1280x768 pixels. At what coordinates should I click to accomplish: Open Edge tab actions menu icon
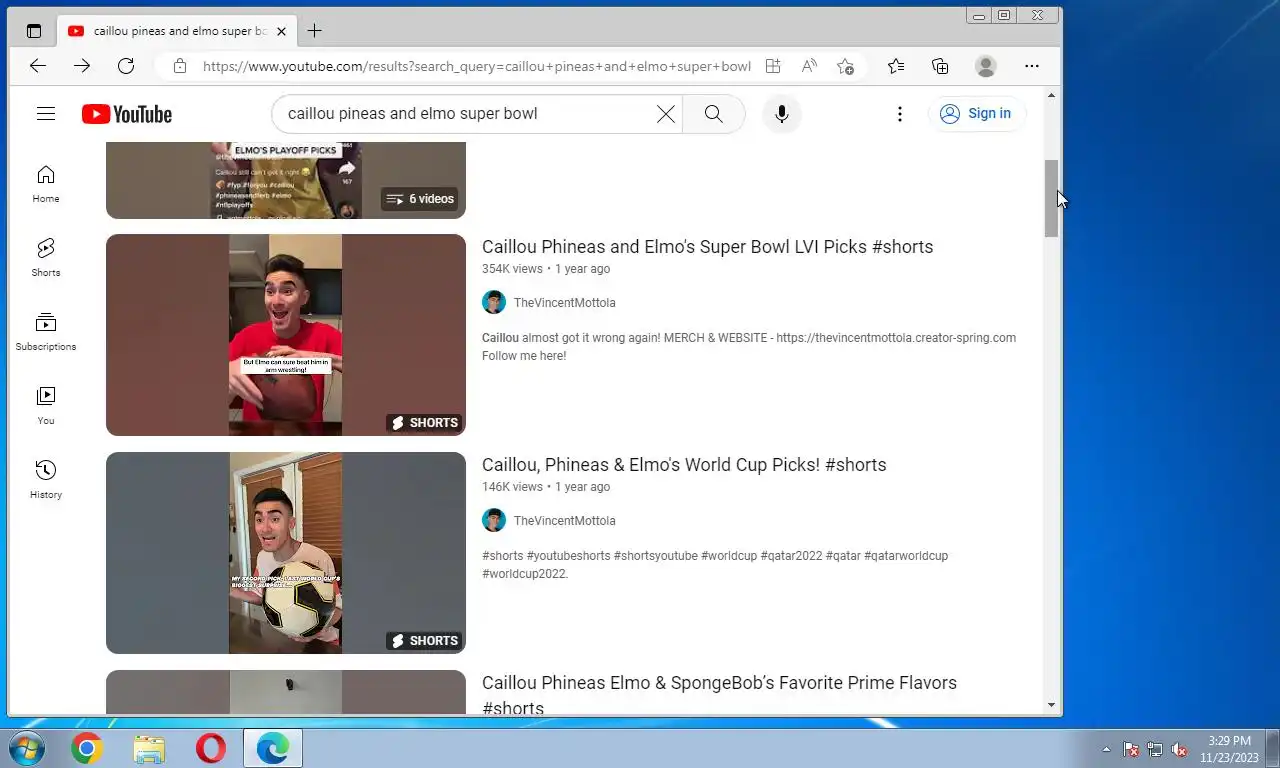coord(34,31)
